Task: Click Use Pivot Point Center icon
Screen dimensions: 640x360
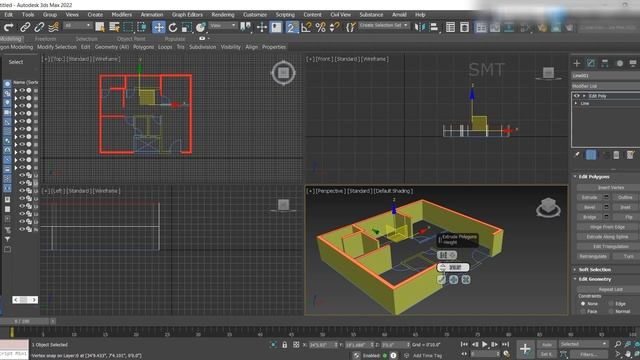Action: 246,27
